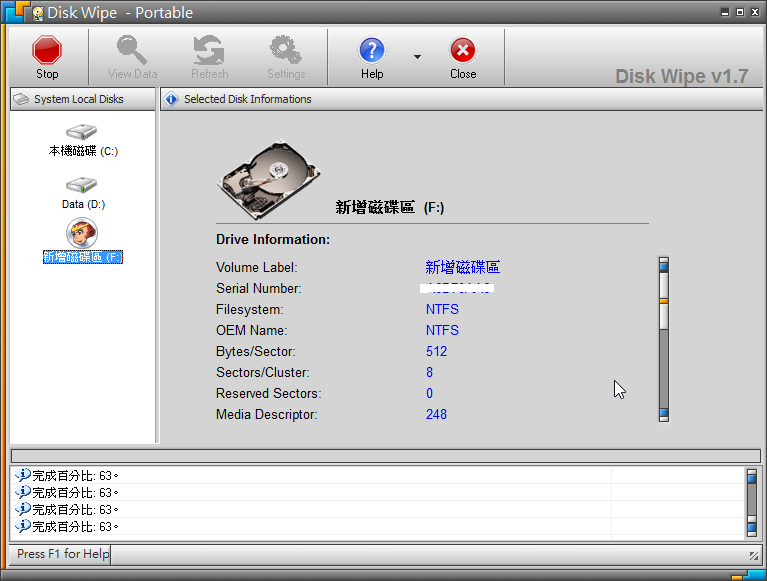The height and width of the screenshot is (581, 767).
Task: Minimize the Disk Wipe window
Action: pyautogui.click(x=725, y=12)
